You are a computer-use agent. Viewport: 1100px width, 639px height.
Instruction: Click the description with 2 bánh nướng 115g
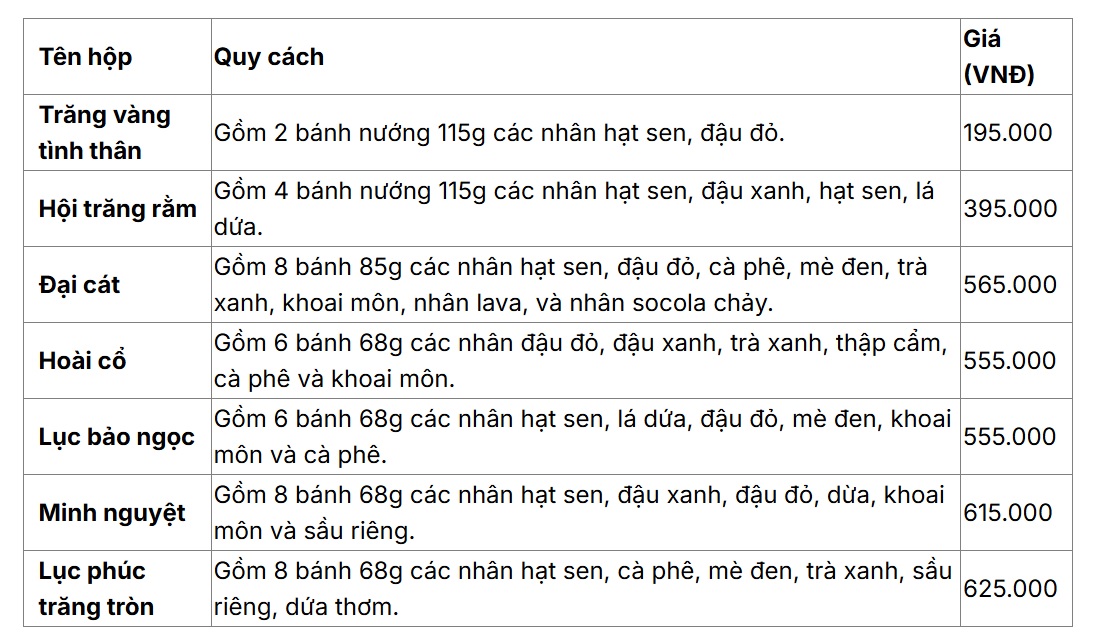(x=499, y=133)
